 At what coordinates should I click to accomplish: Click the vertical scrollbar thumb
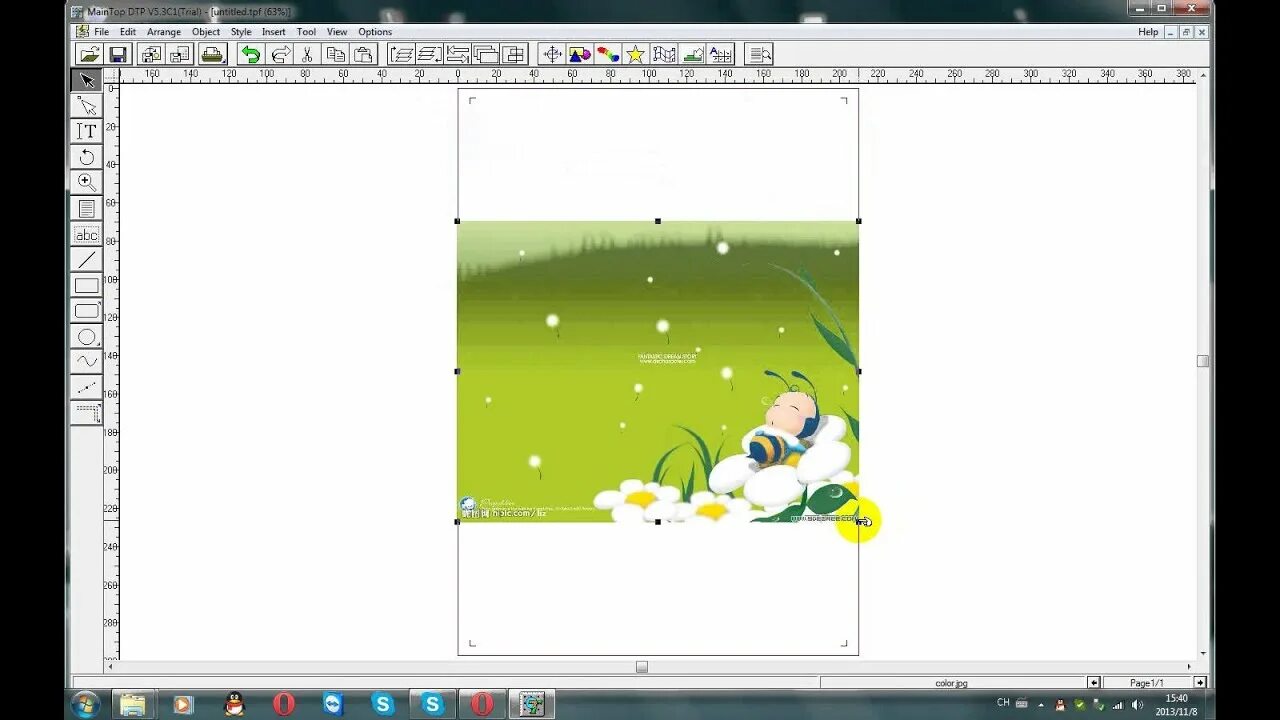coord(1203,361)
